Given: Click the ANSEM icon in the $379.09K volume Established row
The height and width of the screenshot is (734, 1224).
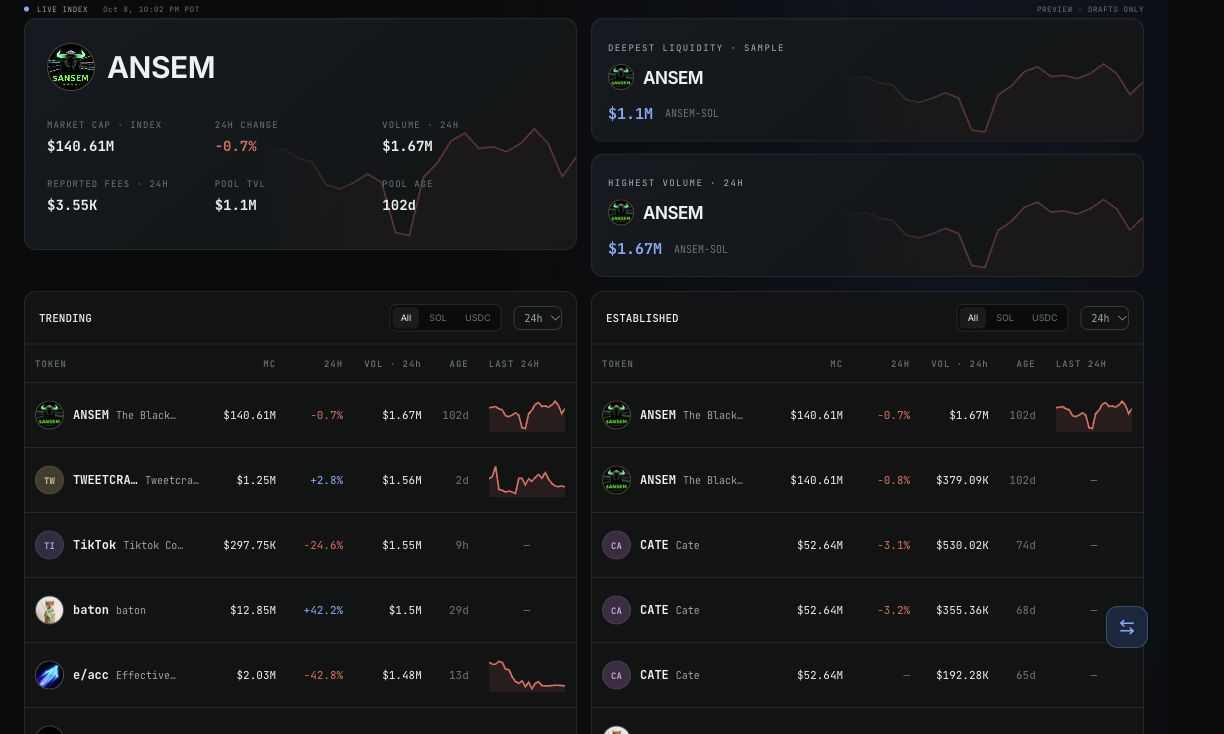Looking at the screenshot, I should (616, 480).
